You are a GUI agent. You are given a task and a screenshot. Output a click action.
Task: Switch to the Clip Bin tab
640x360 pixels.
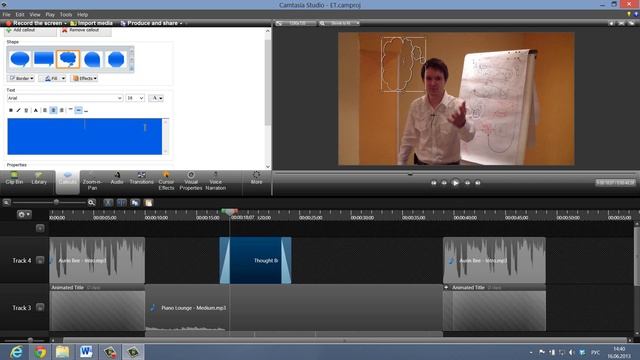coord(14,179)
